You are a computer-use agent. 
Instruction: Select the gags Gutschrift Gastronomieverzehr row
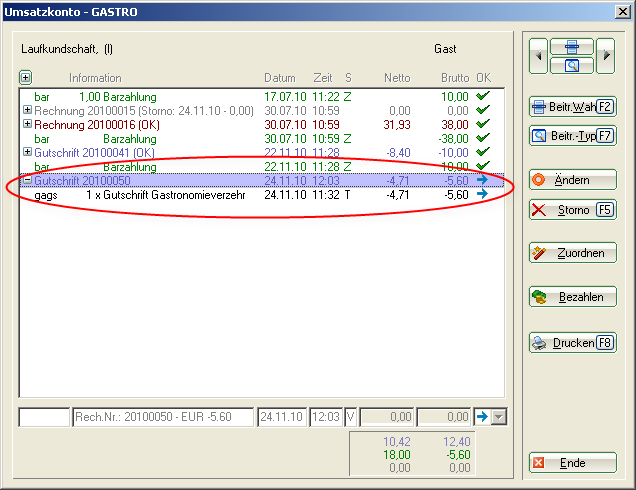262,195
